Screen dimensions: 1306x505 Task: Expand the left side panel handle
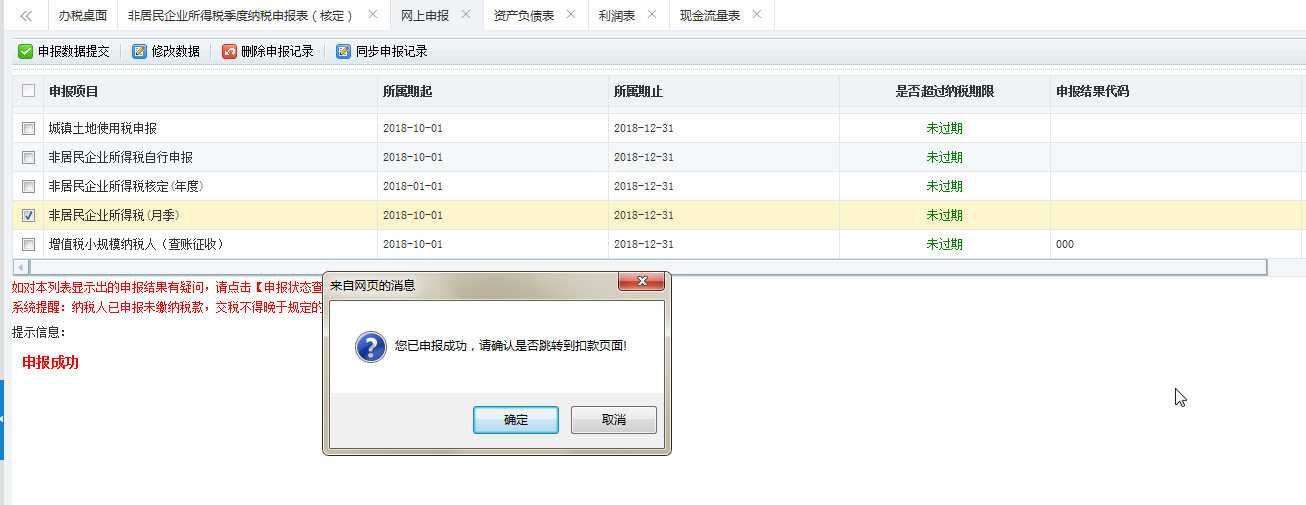click(2, 422)
